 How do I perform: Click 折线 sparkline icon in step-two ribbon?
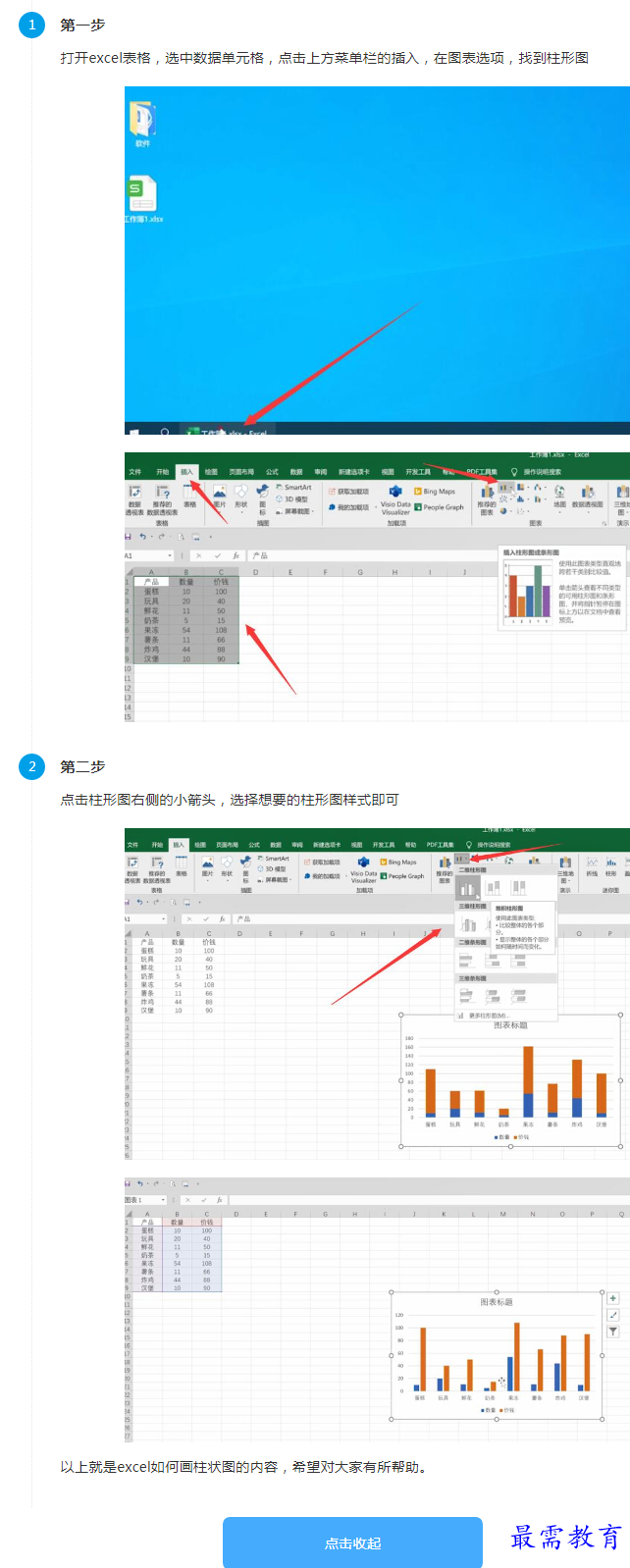pyautogui.click(x=592, y=867)
